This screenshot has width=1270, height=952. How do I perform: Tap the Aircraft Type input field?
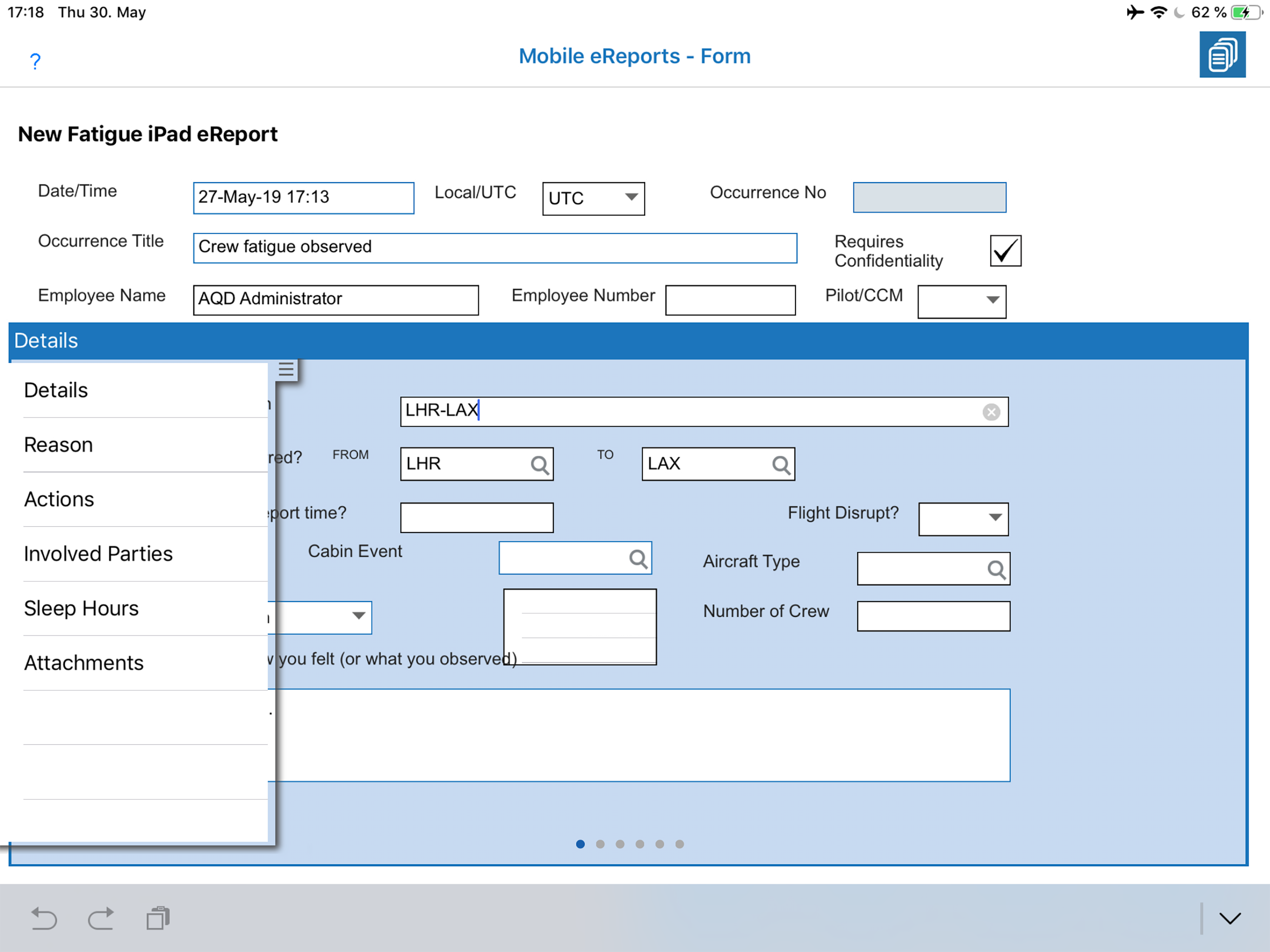point(933,569)
